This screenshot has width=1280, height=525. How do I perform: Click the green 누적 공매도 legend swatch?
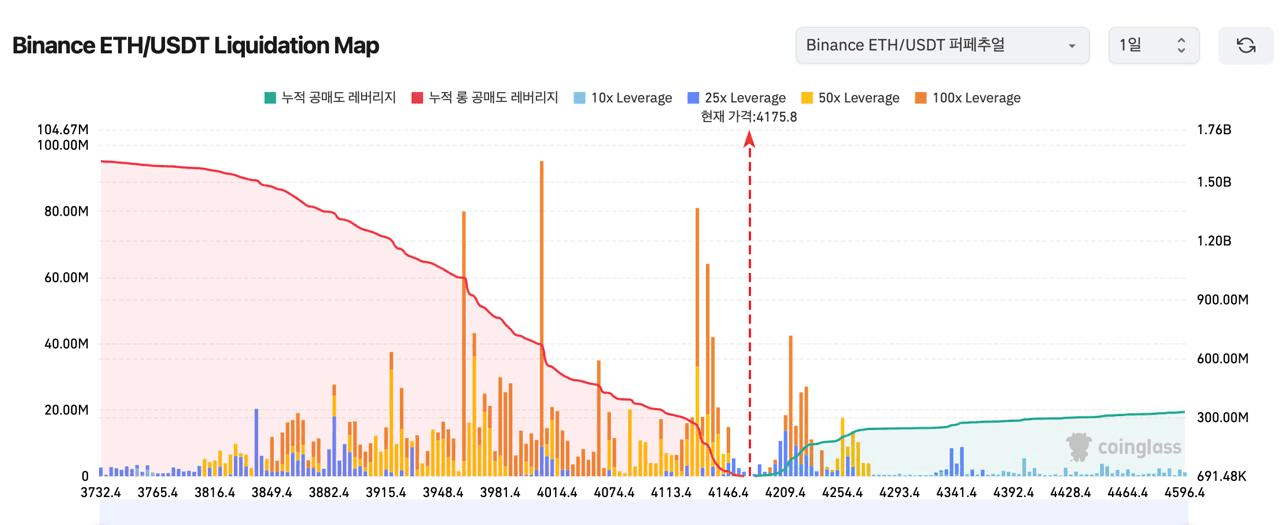click(270, 98)
